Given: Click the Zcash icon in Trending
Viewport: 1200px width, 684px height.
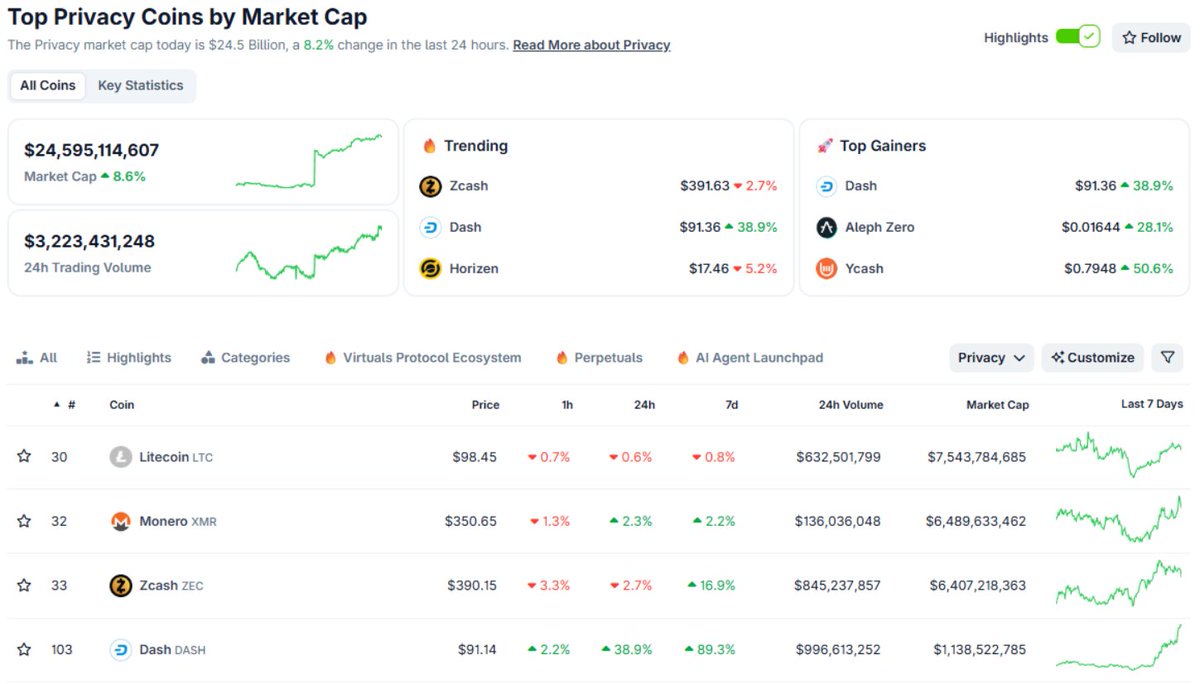Looking at the screenshot, I should [430, 186].
